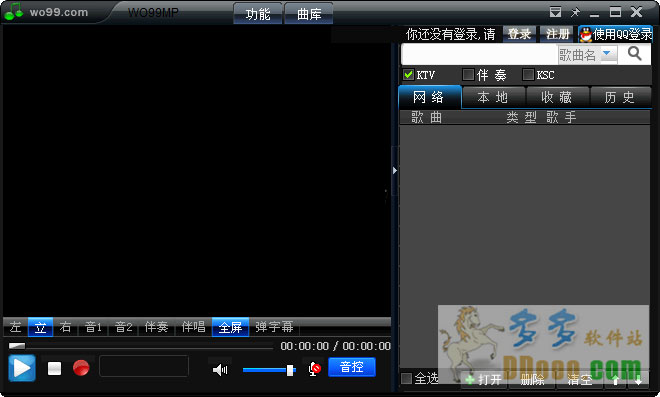
Task: Sort by the 歌曲 column header
Action: [x=427, y=117]
